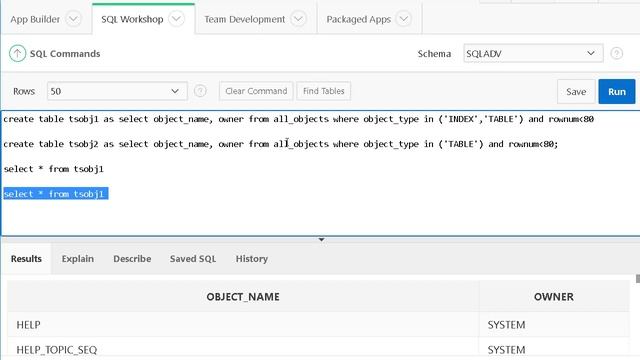Click the OWNER column header
The image size is (640, 360).
[553, 297]
